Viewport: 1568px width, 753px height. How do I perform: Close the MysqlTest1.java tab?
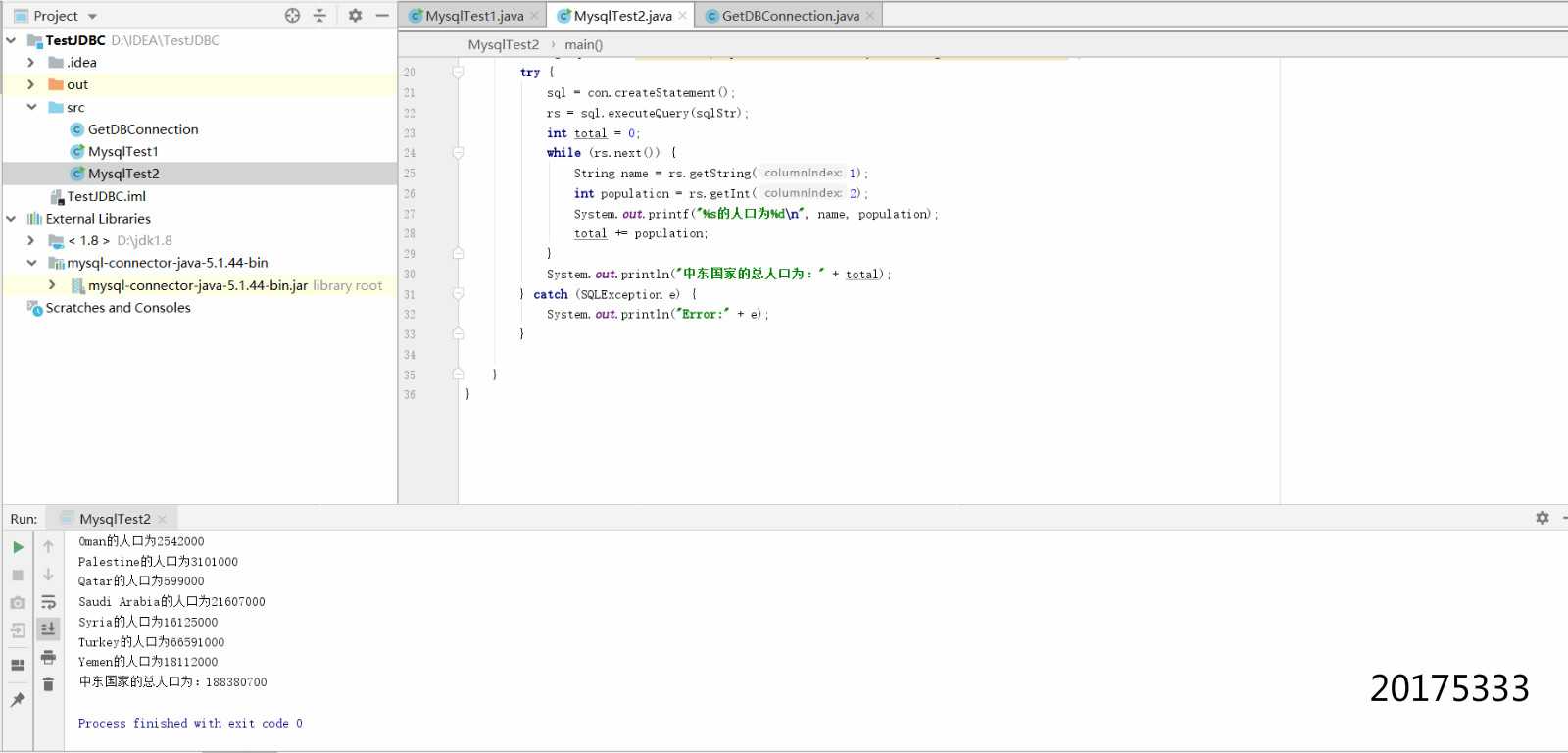click(534, 16)
